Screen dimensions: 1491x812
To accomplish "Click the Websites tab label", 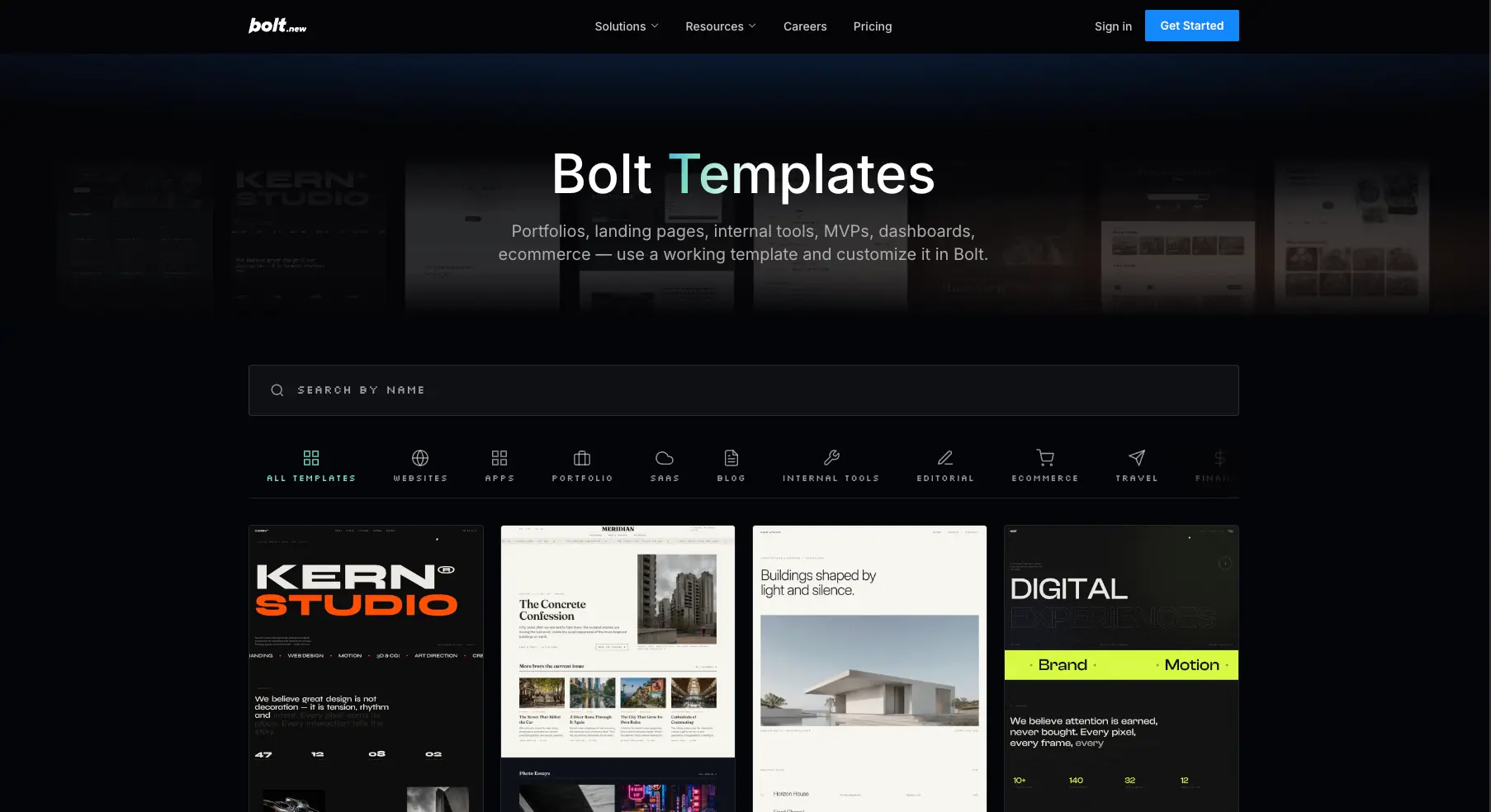I will coord(420,479).
